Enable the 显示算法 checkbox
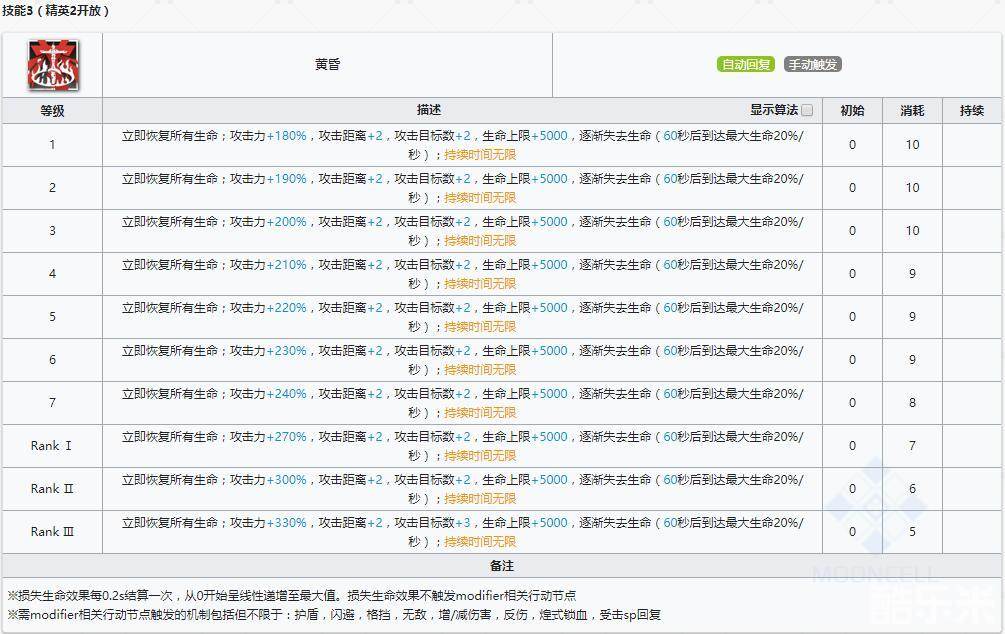This screenshot has width=1005, height=634. 807,110
